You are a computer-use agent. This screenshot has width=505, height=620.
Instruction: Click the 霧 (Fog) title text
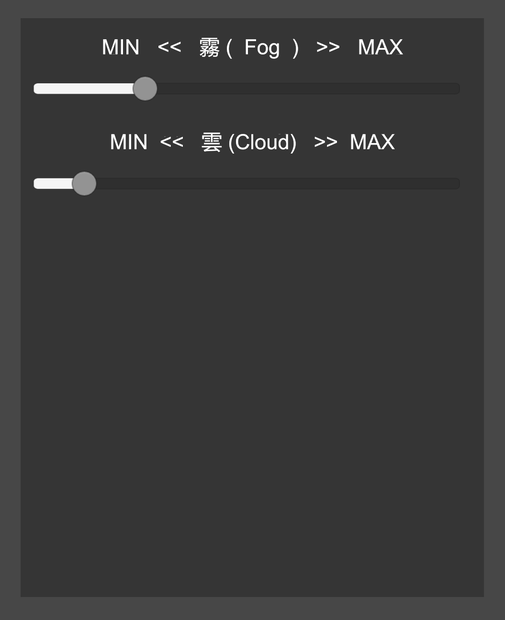pos(249,48)
